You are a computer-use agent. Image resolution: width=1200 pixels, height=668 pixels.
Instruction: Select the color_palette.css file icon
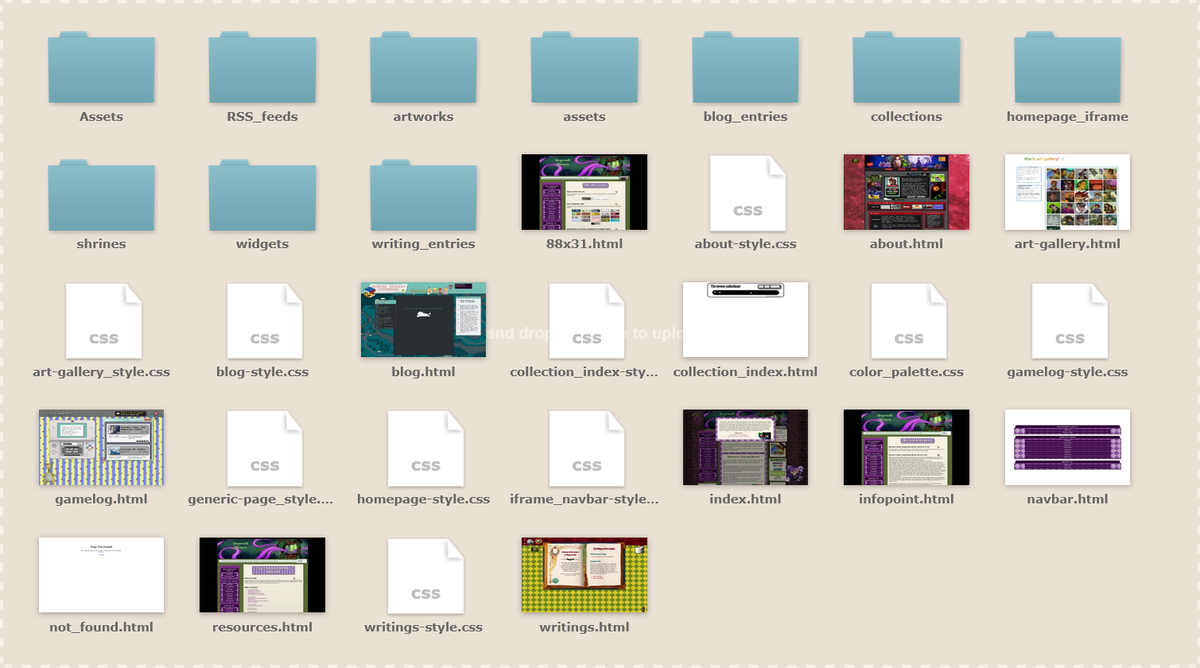tap(906, 320)
